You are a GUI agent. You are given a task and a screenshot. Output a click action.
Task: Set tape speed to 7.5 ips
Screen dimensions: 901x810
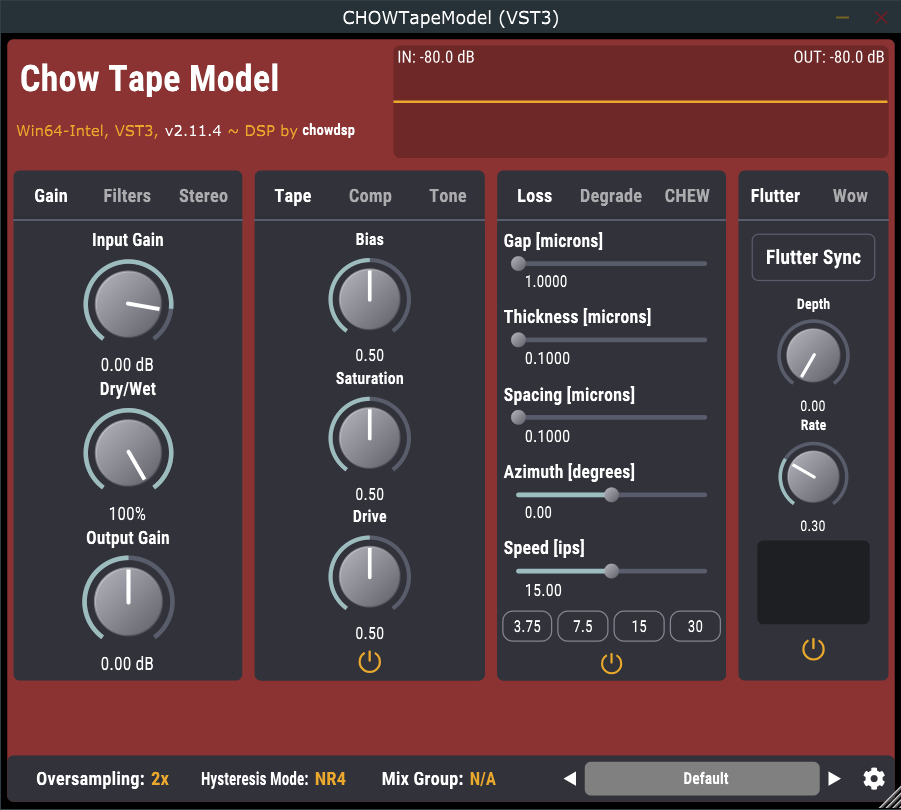(x=583, y=626)
